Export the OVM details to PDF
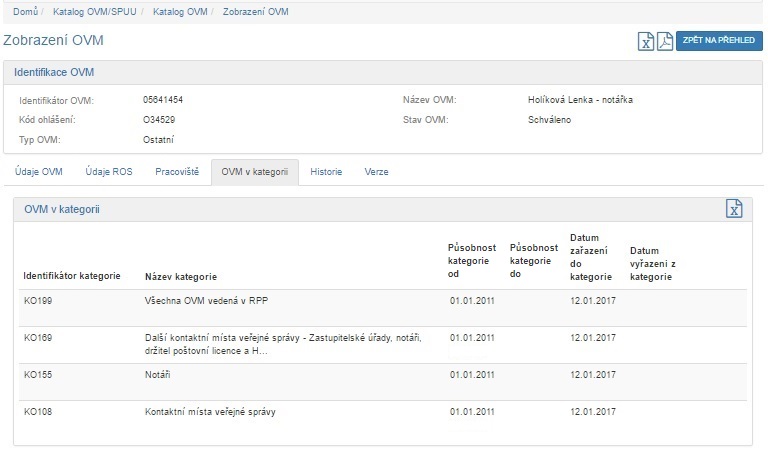The height and width of the screenshot is (450, 768). pos(665,41)
